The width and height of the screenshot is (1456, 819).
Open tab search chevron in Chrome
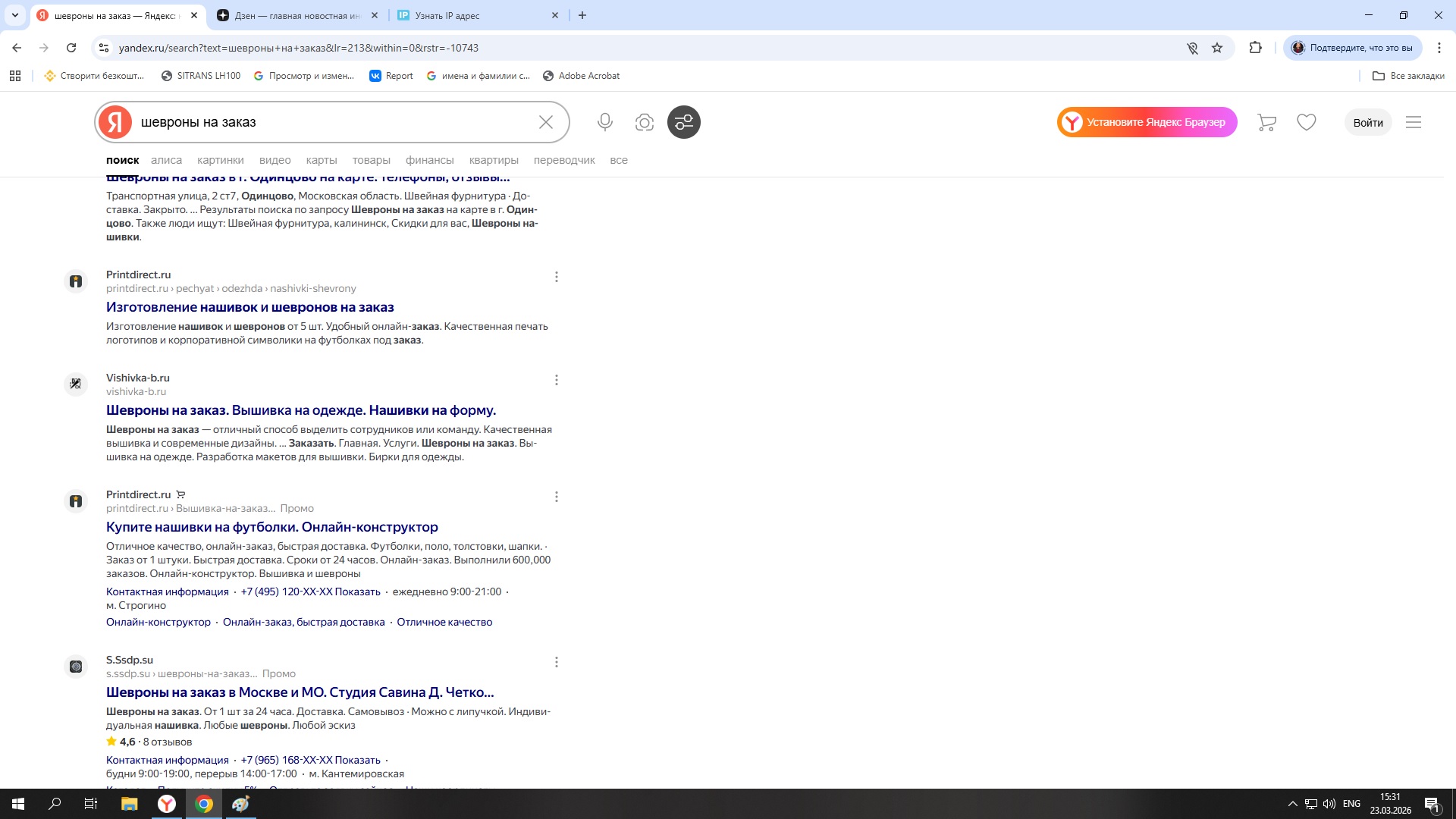point(14,15)
